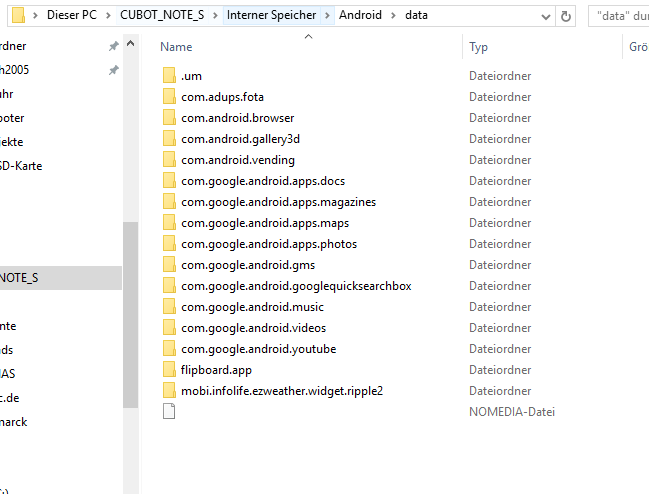Select mobi.infolife.ezweather.widget.ripple2 folder
The height and width of the screenshot is (494, 649).
point(281,391)
